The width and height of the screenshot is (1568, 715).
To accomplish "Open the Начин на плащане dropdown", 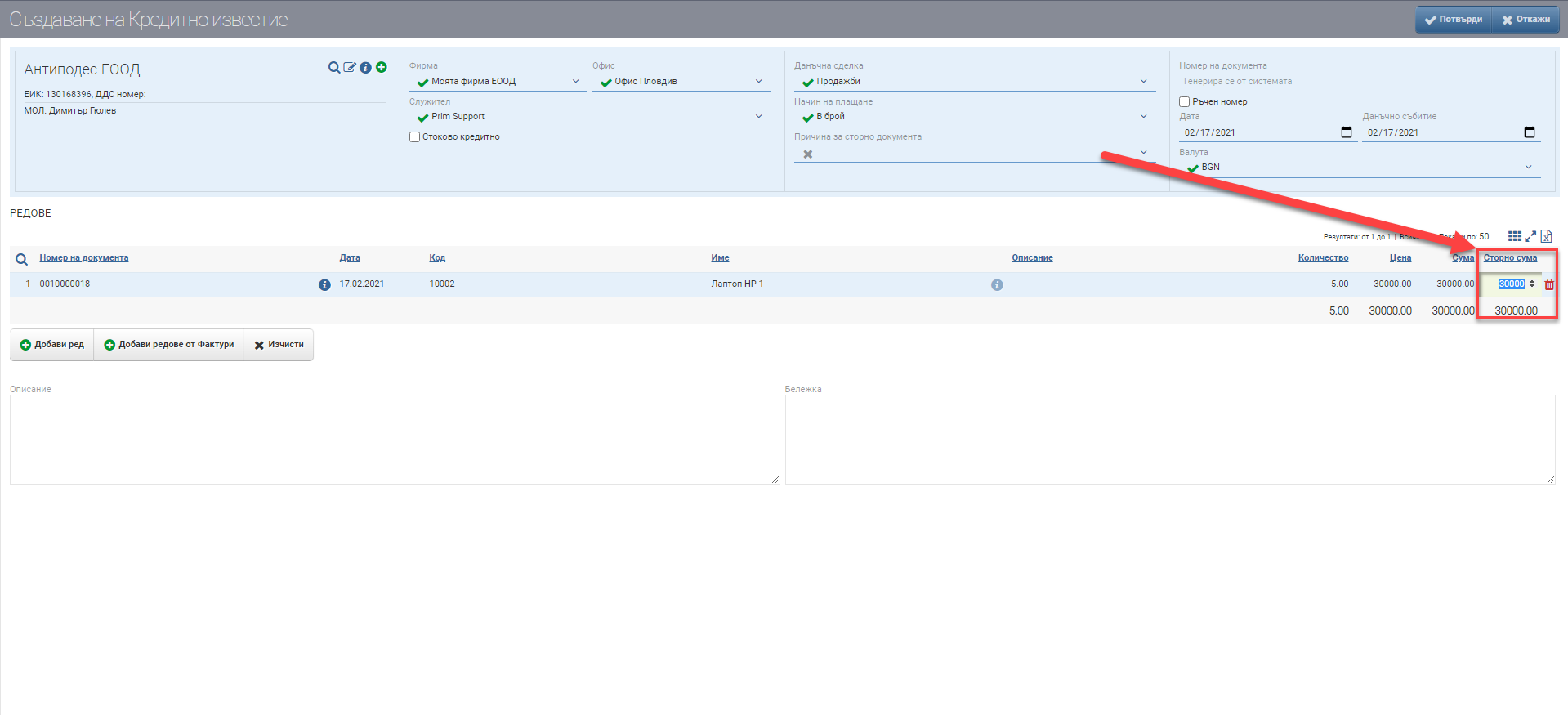I will pyautogui.click(x=975, y=117).
